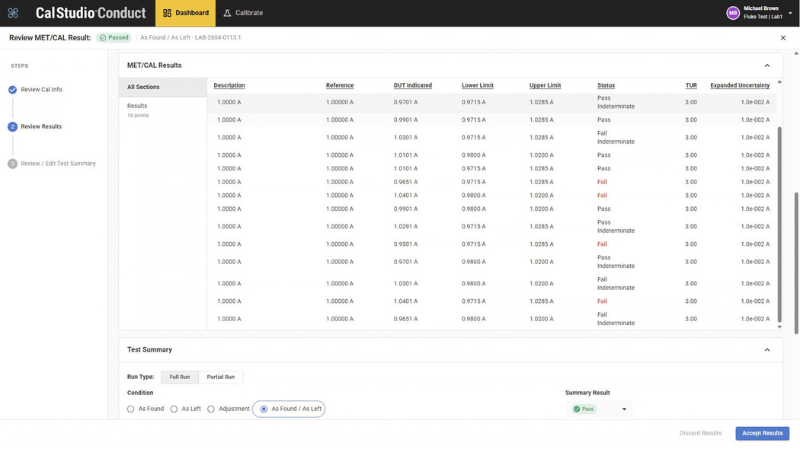Open Review / Edit Test Summary step
Image resolution: width=800 pixels, height=450 pixels.
click(58, 164)
